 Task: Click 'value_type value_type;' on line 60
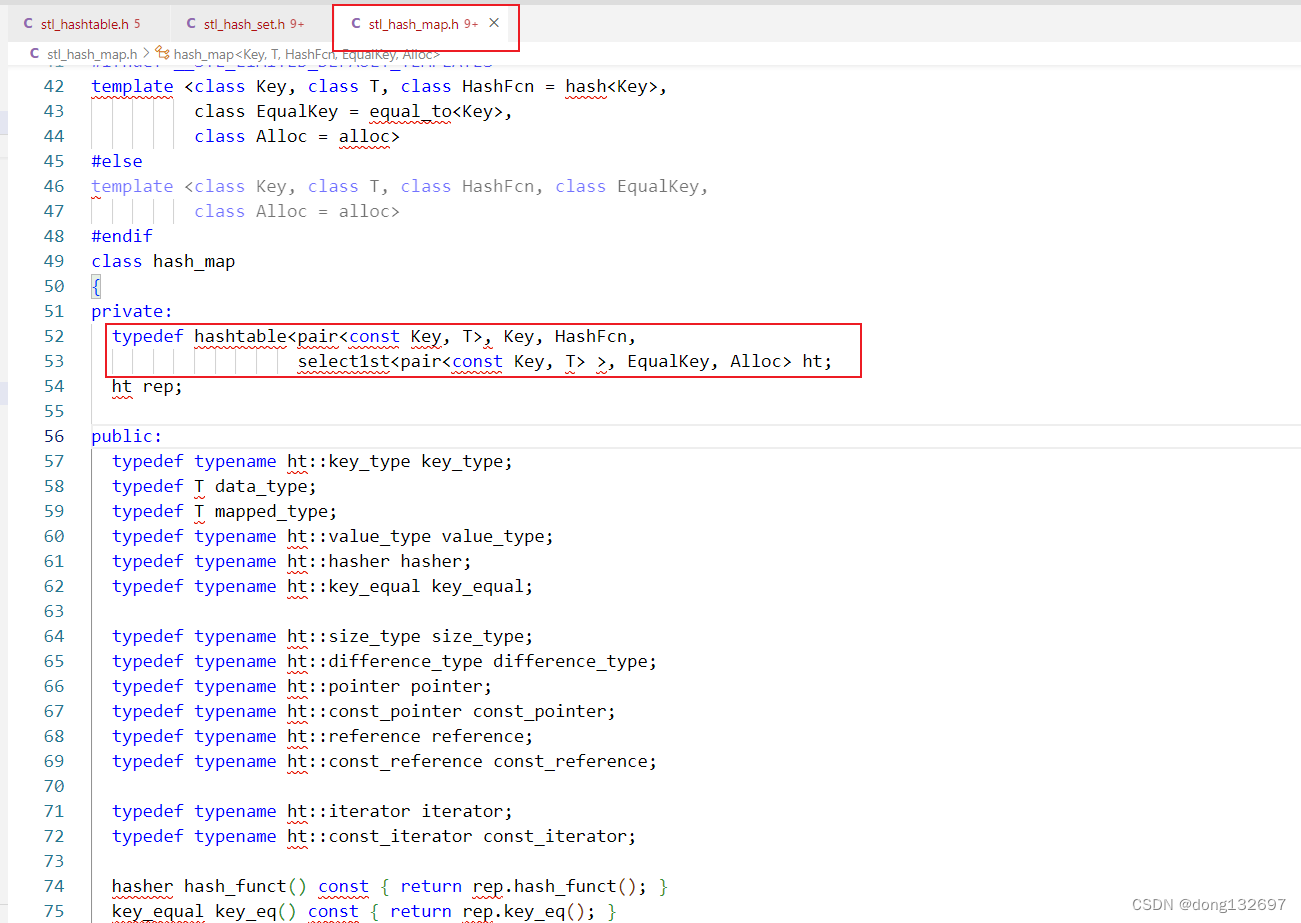[441, 536]
